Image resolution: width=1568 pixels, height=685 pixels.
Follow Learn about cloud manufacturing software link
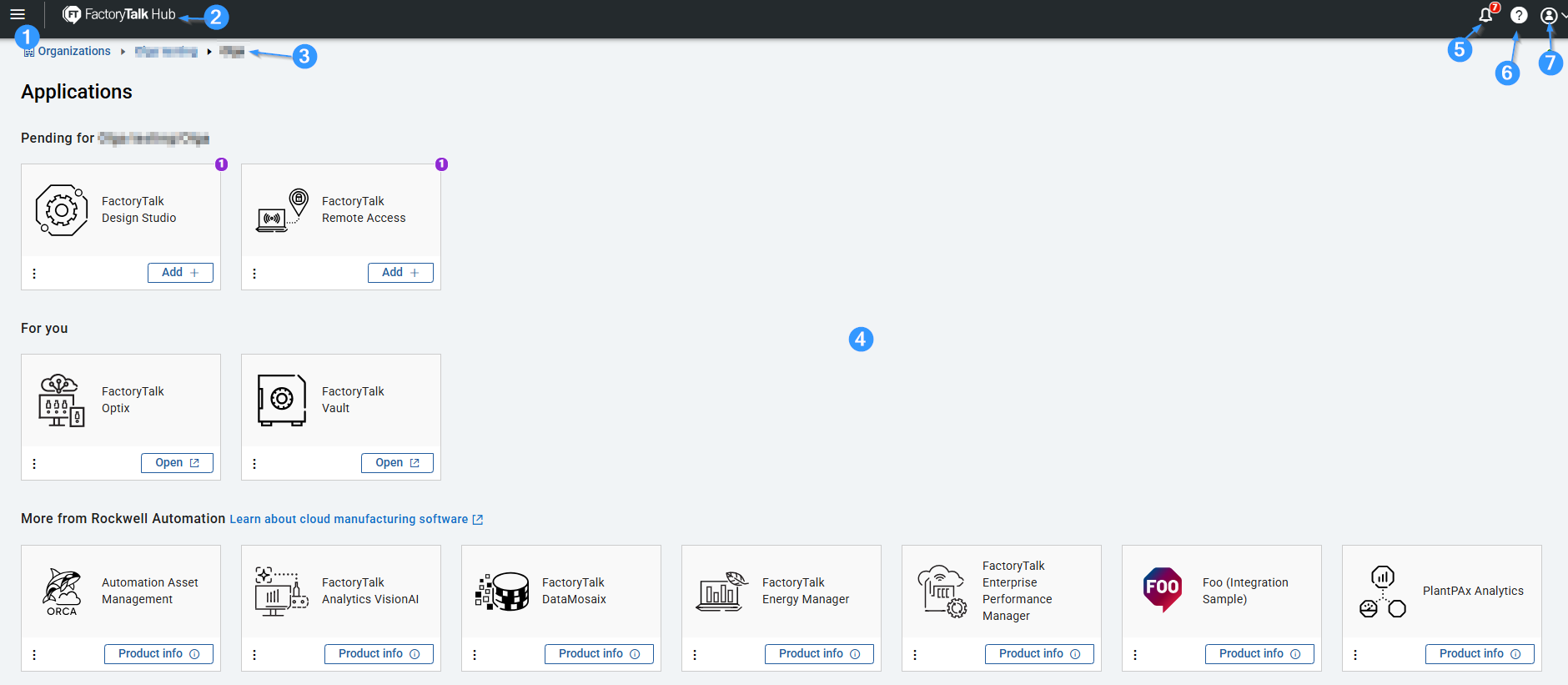[349, 519]
